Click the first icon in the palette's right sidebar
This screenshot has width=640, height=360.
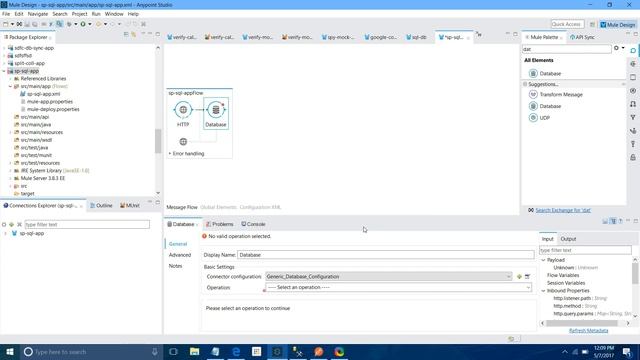point(633,51)
